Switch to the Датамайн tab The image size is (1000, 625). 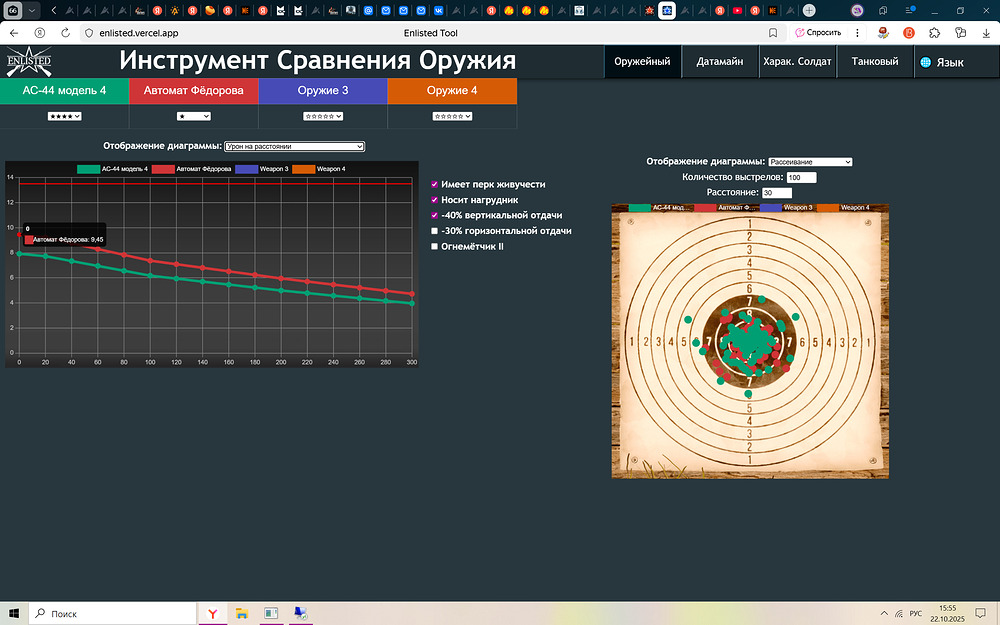(x=720, y=62)
